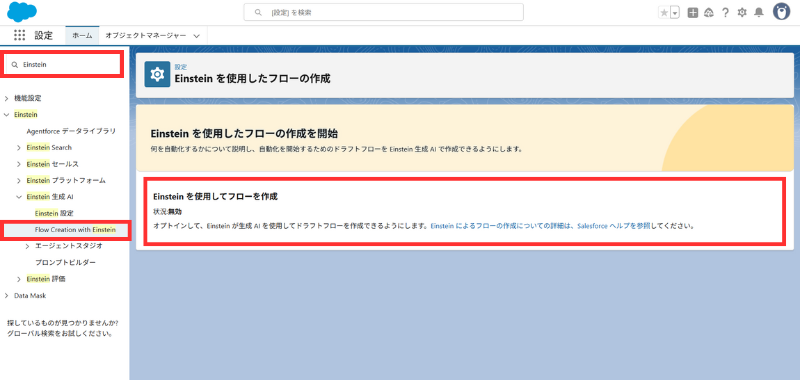Click the magnifier icon in global search

click(258, 12)
